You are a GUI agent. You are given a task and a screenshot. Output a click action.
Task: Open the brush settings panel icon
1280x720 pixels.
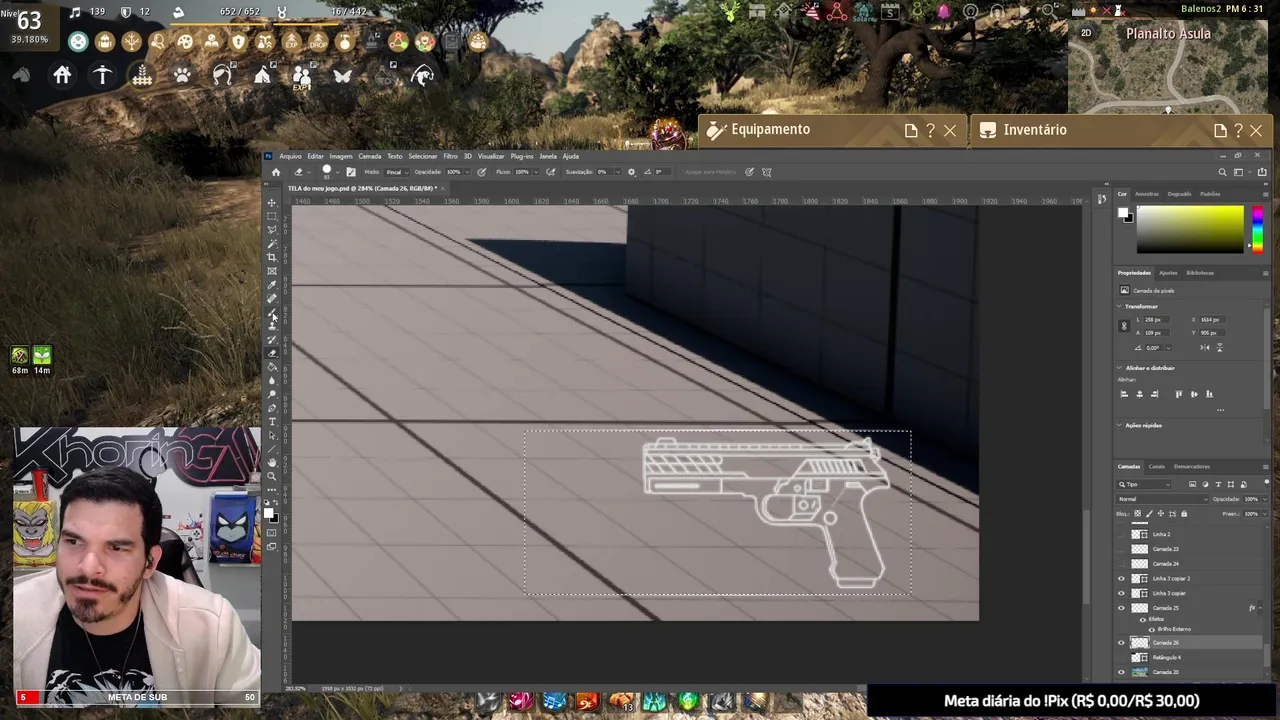351,172
